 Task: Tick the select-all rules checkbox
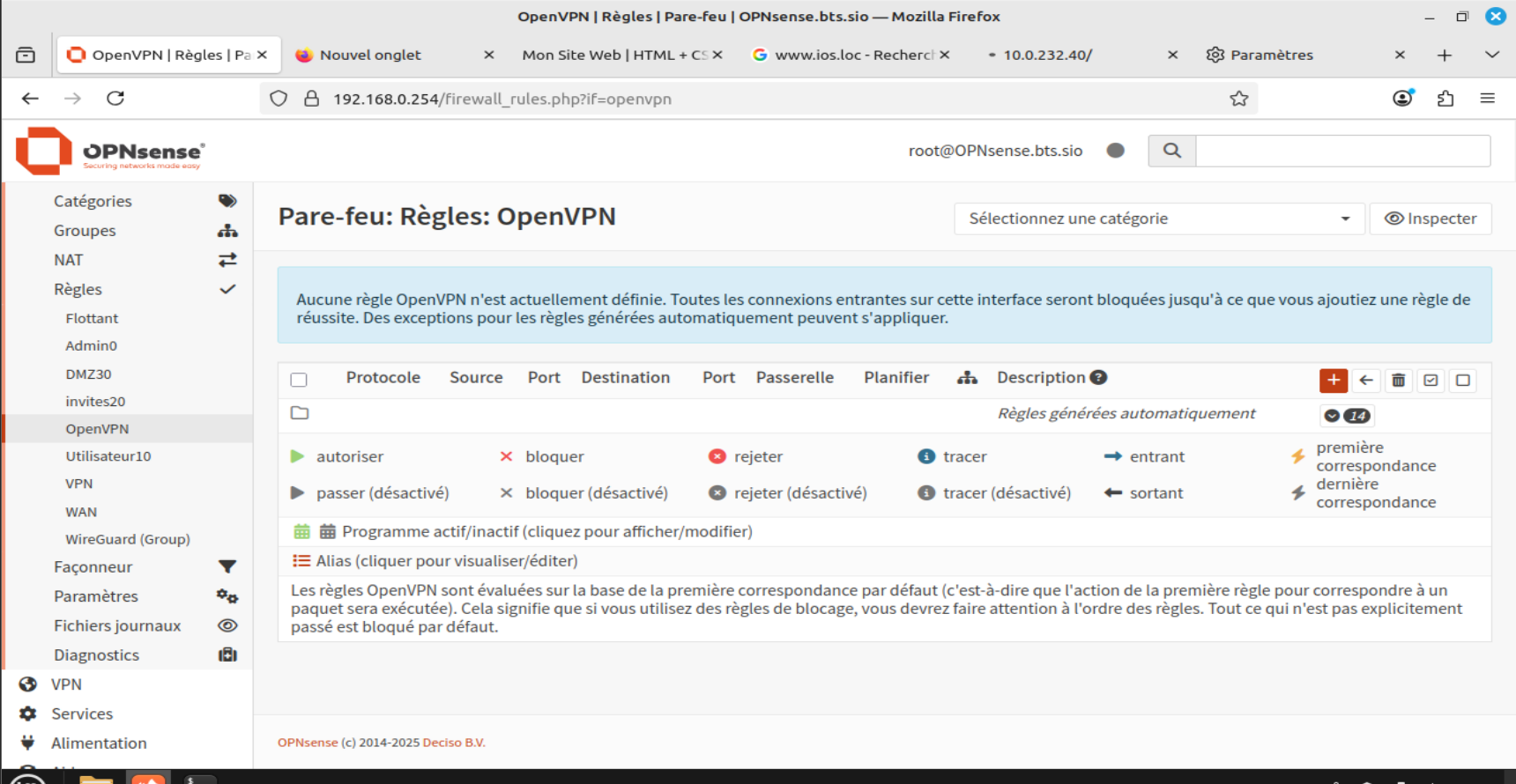point(299,380)
